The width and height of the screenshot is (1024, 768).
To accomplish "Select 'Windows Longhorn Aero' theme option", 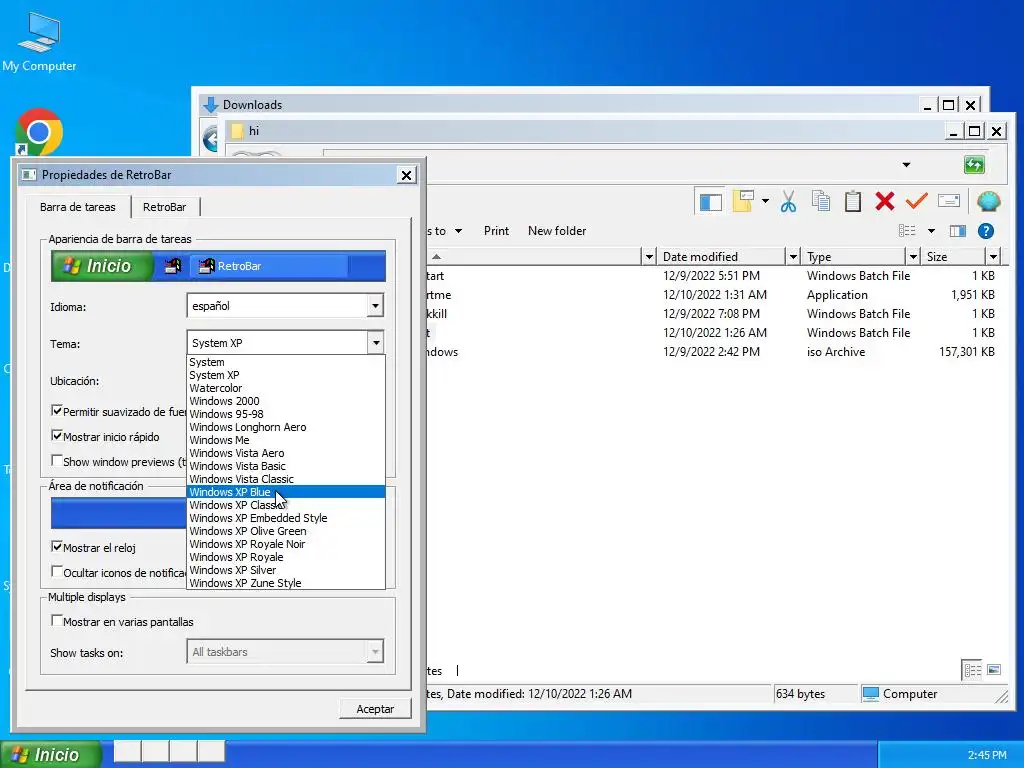I will tap(286, 427).
